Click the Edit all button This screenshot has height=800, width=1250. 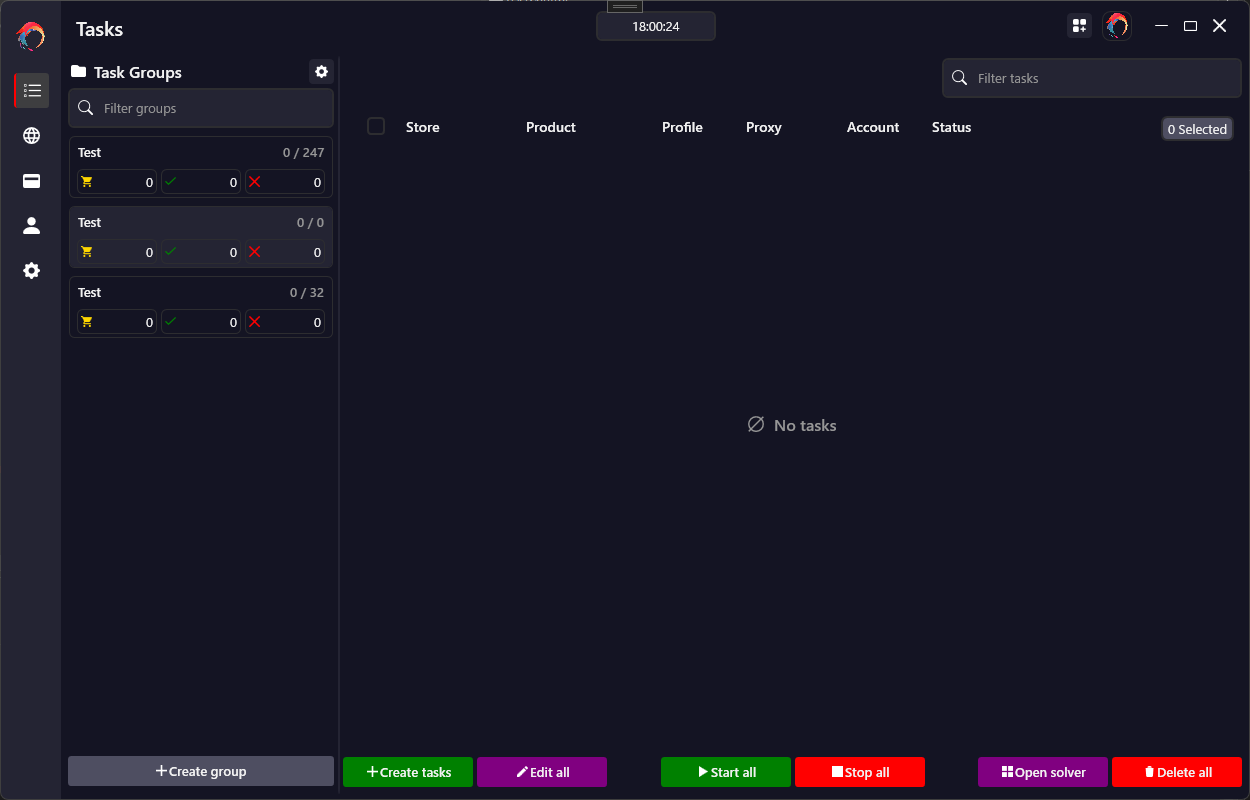[542, 772]
